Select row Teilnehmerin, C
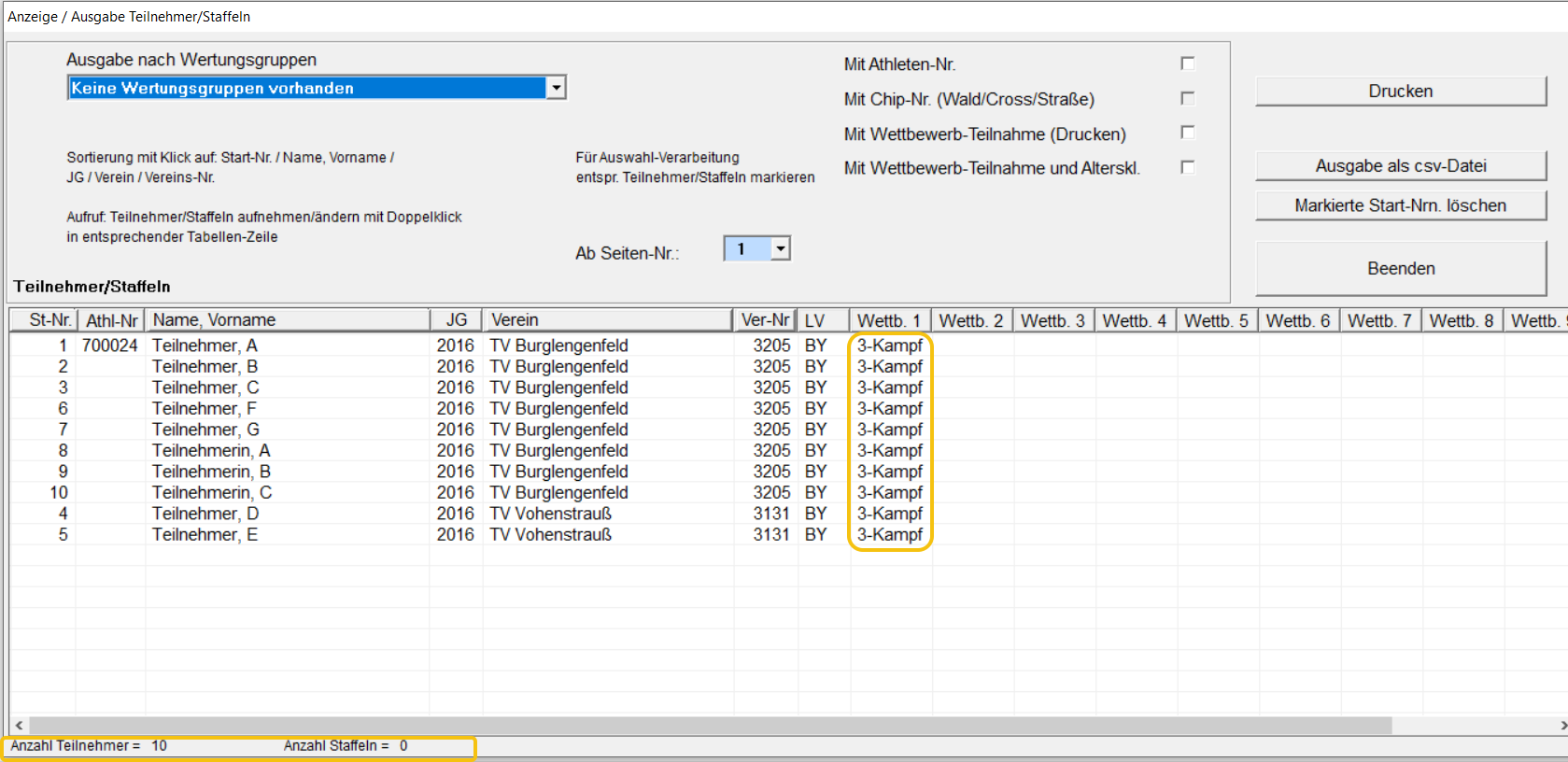The height and width of the screenshot is (762, 1568). (212, 493)
